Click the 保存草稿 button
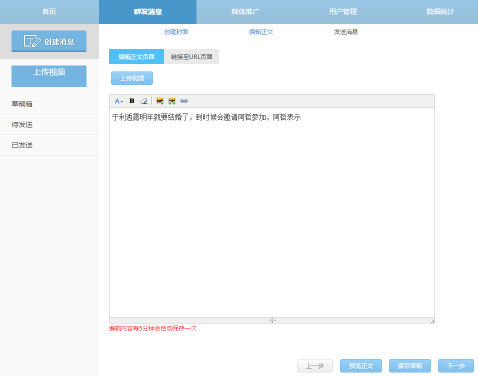The height and width of the screenshot is (376, 478). coord(410,366)
